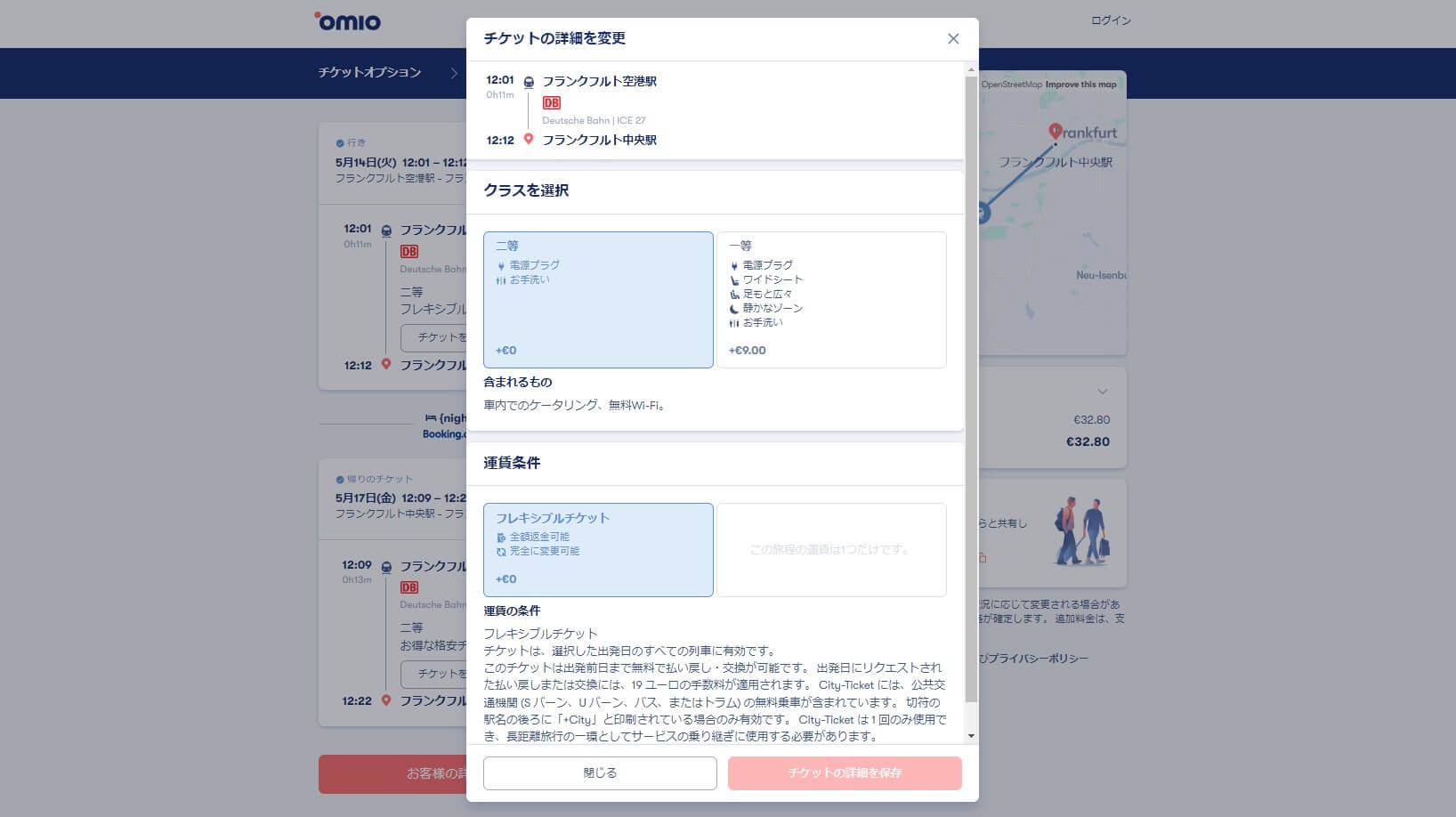The image size is (1456, 817).
Task: Click the train icon beside フランクフルト空港駅
Action: (529, 82)
